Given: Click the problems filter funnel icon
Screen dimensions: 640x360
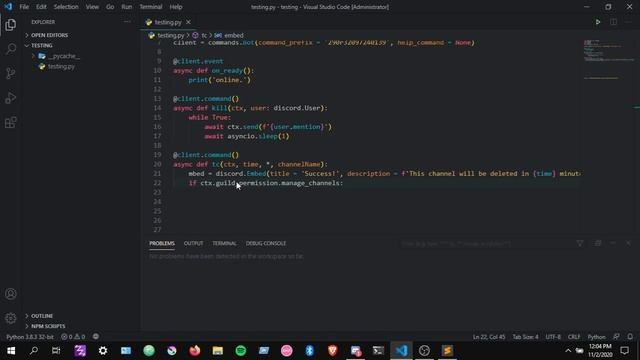Looking at the screenshot, I should coord(580,243).
